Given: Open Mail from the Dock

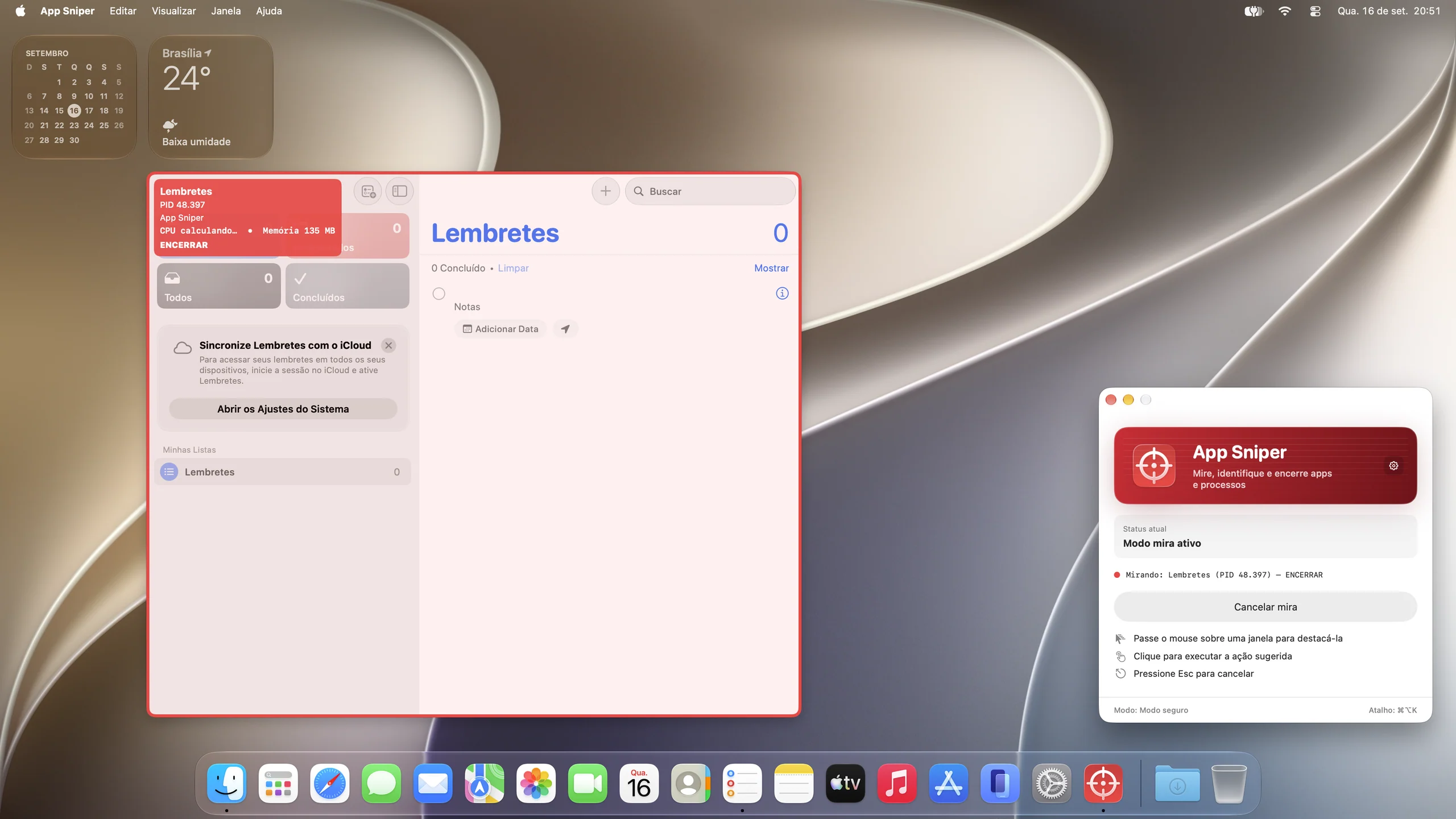Looking at the screenshot, I should pos(433,784).
